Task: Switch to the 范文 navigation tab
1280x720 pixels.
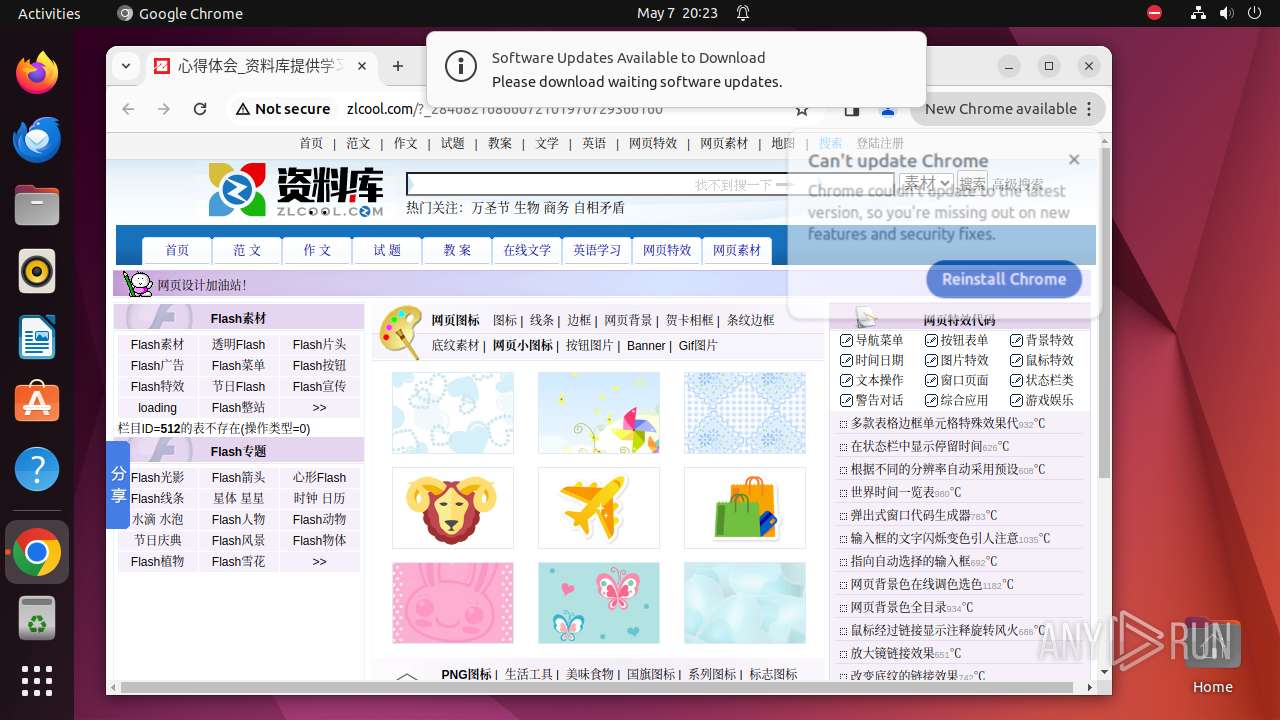Action: click(247, 250)
